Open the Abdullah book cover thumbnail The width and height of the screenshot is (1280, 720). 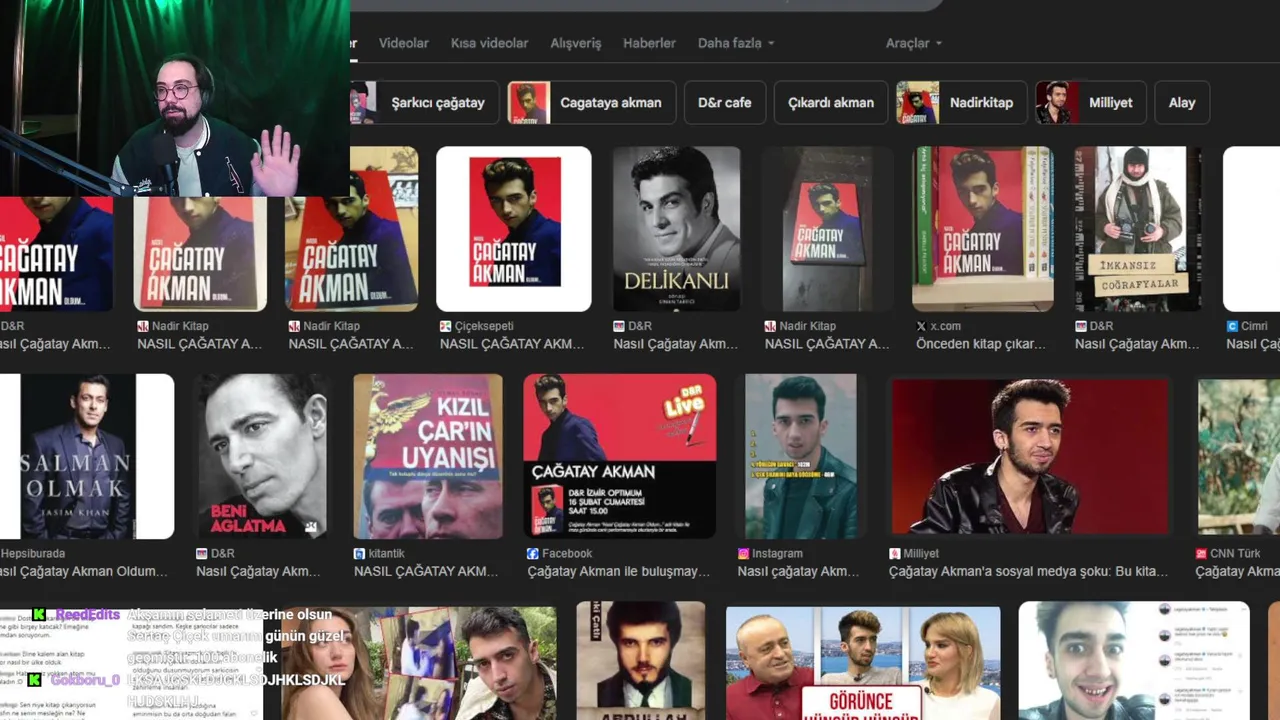[641, 661]
